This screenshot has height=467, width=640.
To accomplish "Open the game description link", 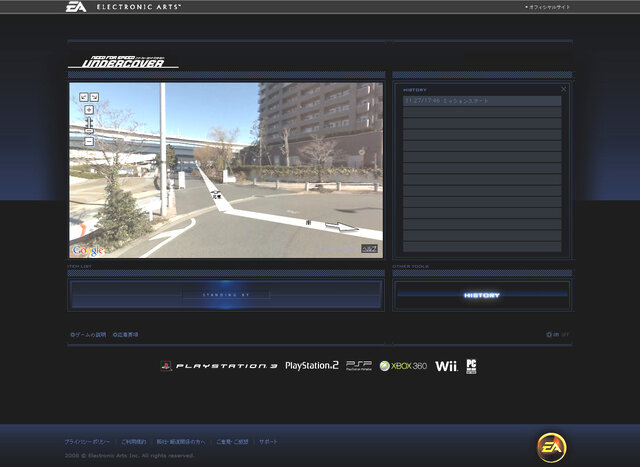I will pyautogui.click(x=88, y=335).
